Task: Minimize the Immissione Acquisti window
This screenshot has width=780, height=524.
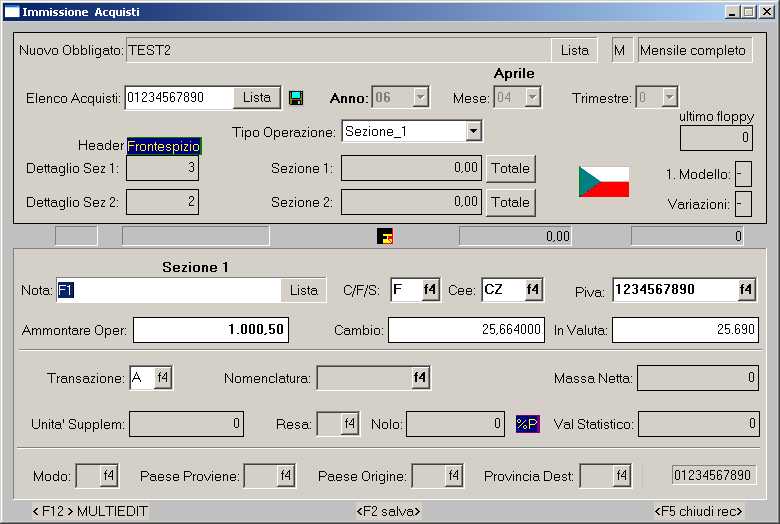Action: pos(731,12)
